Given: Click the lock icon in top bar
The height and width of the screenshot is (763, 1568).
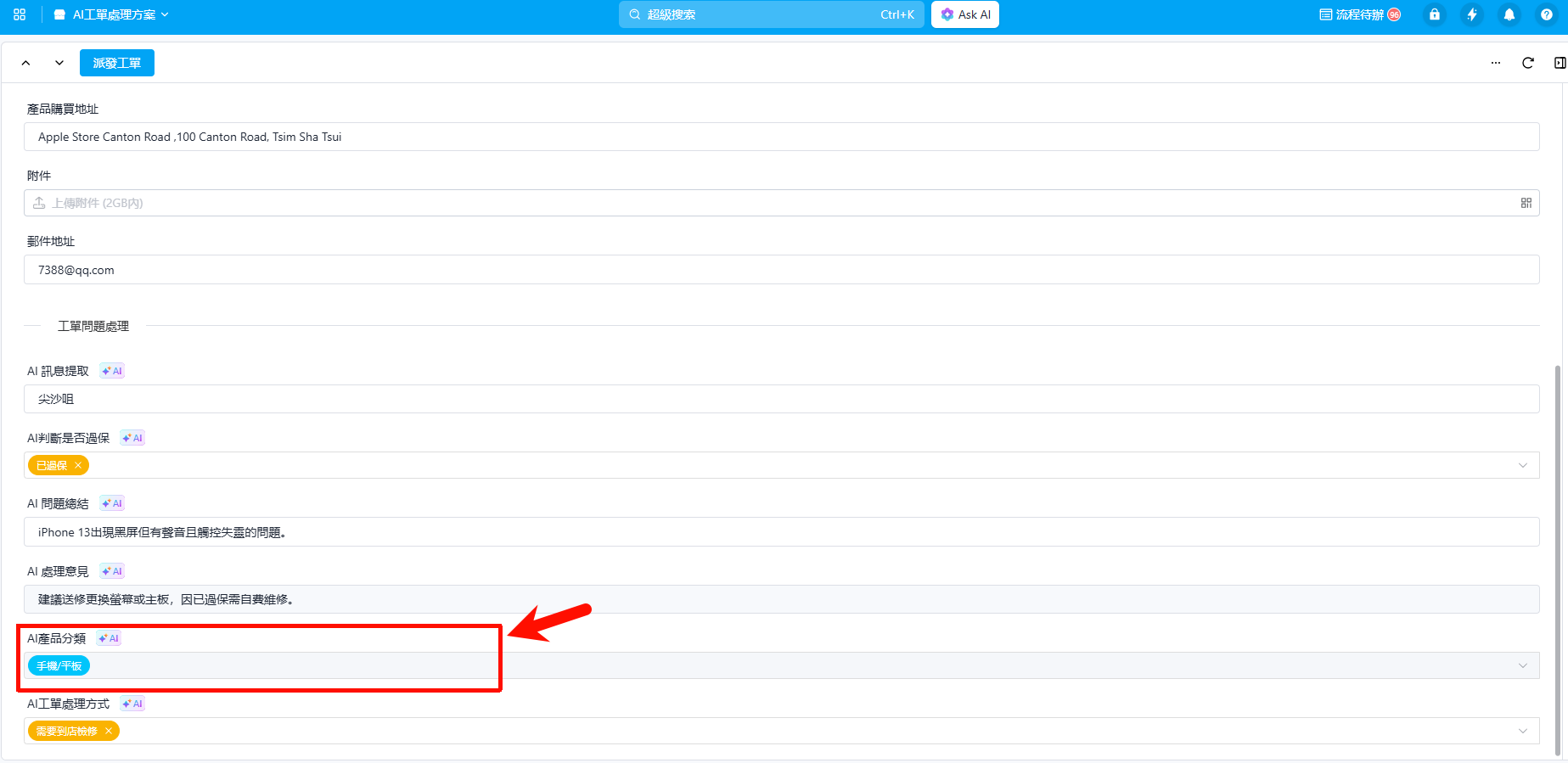Looking at the screenshot, I should [1435, 14].
